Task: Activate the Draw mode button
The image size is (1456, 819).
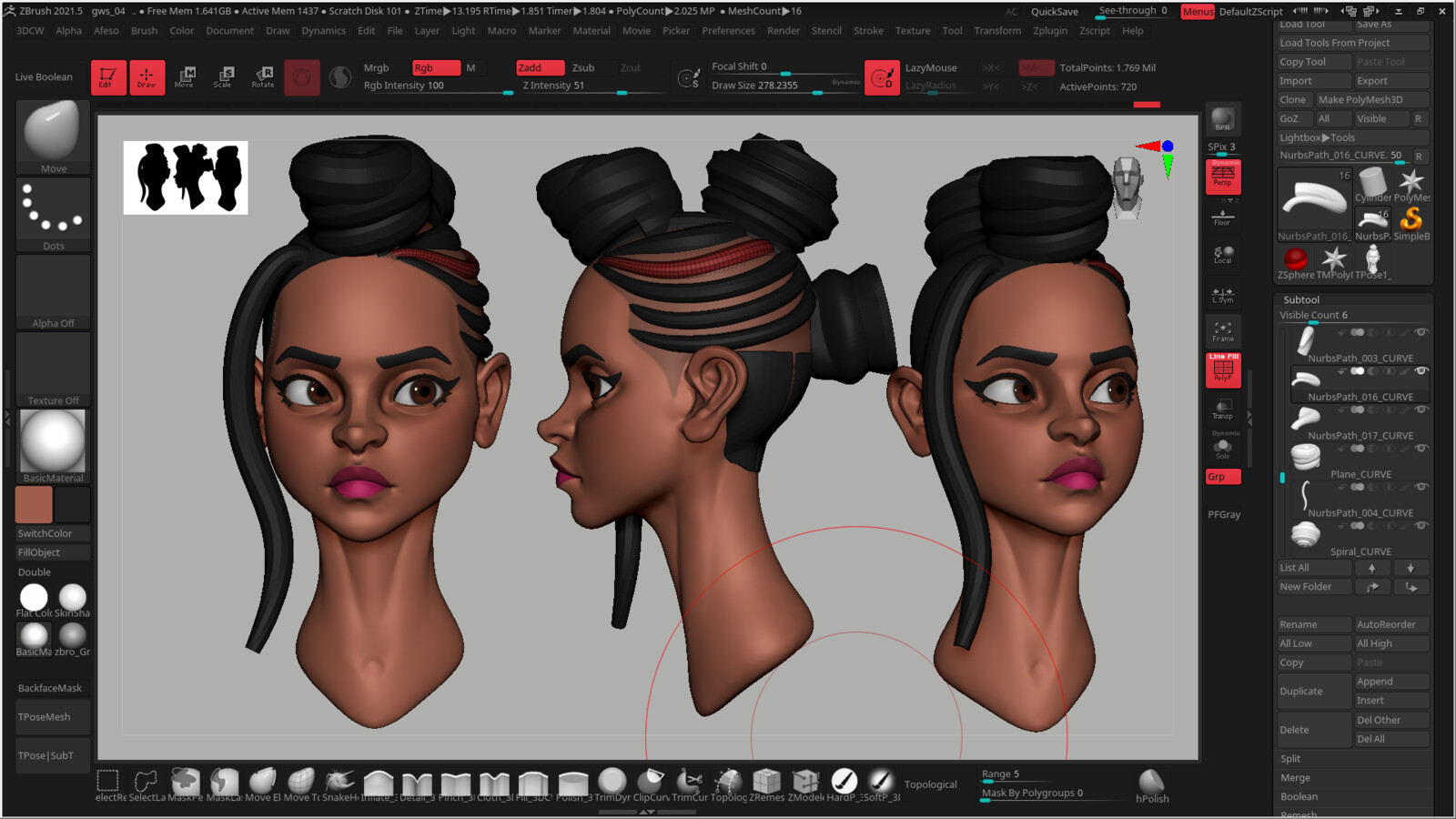Action: point(147,77)
